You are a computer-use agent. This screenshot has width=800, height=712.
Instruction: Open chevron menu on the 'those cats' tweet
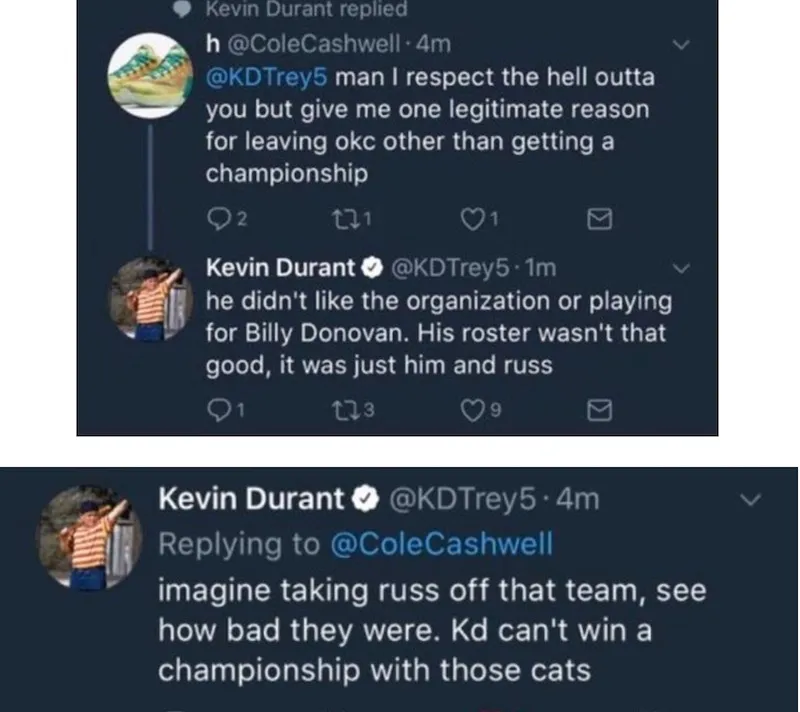click(754, 498)
